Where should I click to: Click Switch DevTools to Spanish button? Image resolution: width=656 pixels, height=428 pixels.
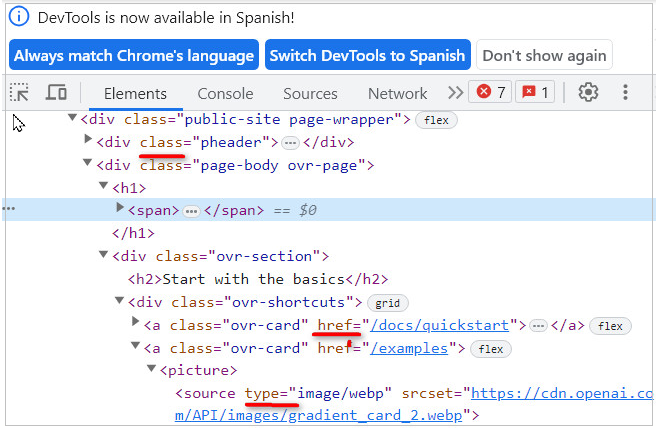coord(367,55)
